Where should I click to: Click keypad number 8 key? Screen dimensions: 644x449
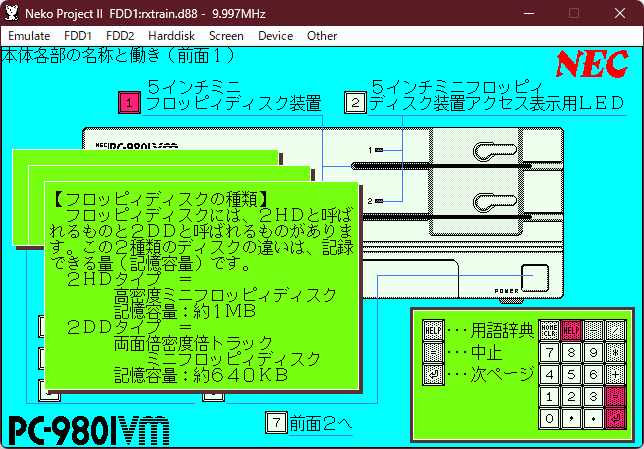click(x=571, y=352)
